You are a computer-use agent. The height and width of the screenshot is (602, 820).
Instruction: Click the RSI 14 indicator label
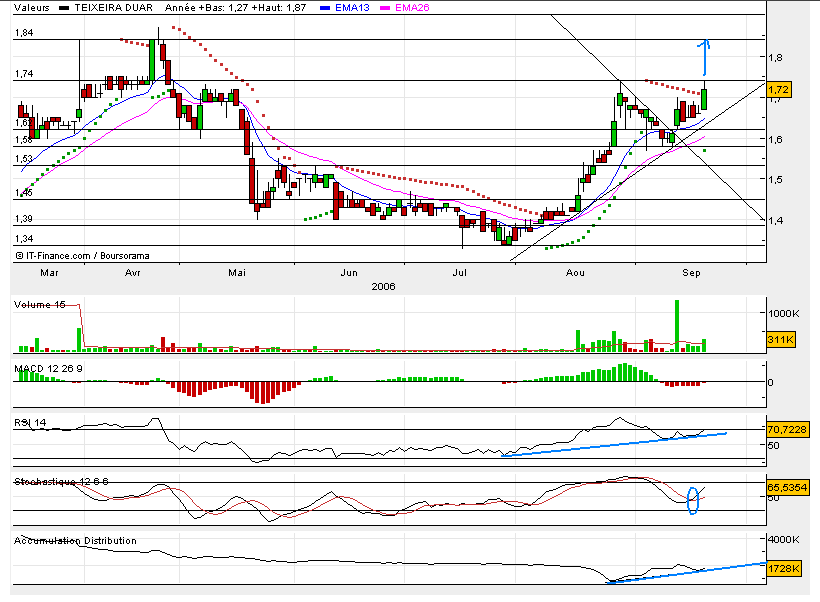pyautogui.click(x=31, y=423)
